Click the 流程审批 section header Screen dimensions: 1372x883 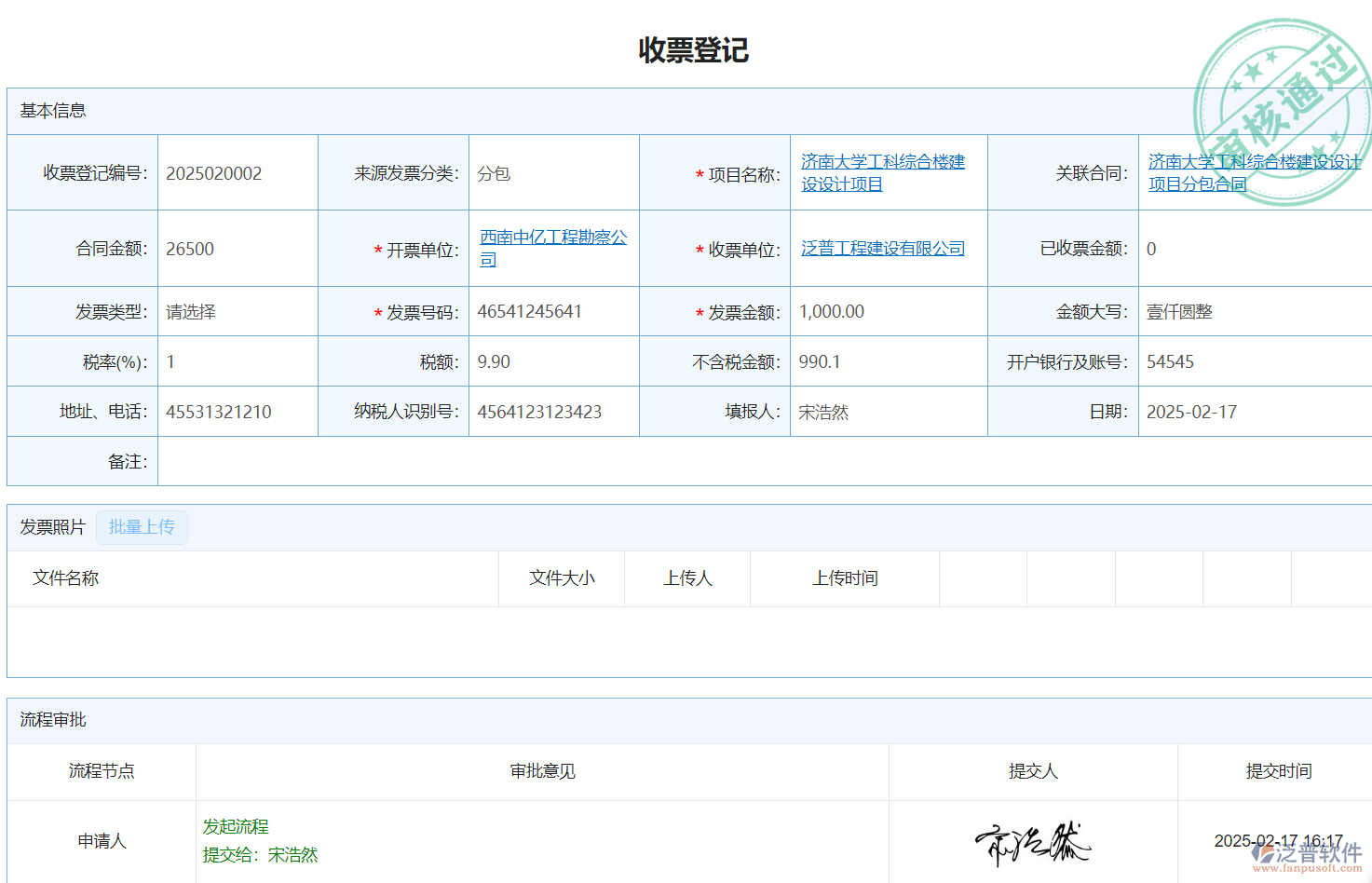click(x=53, y=720)
